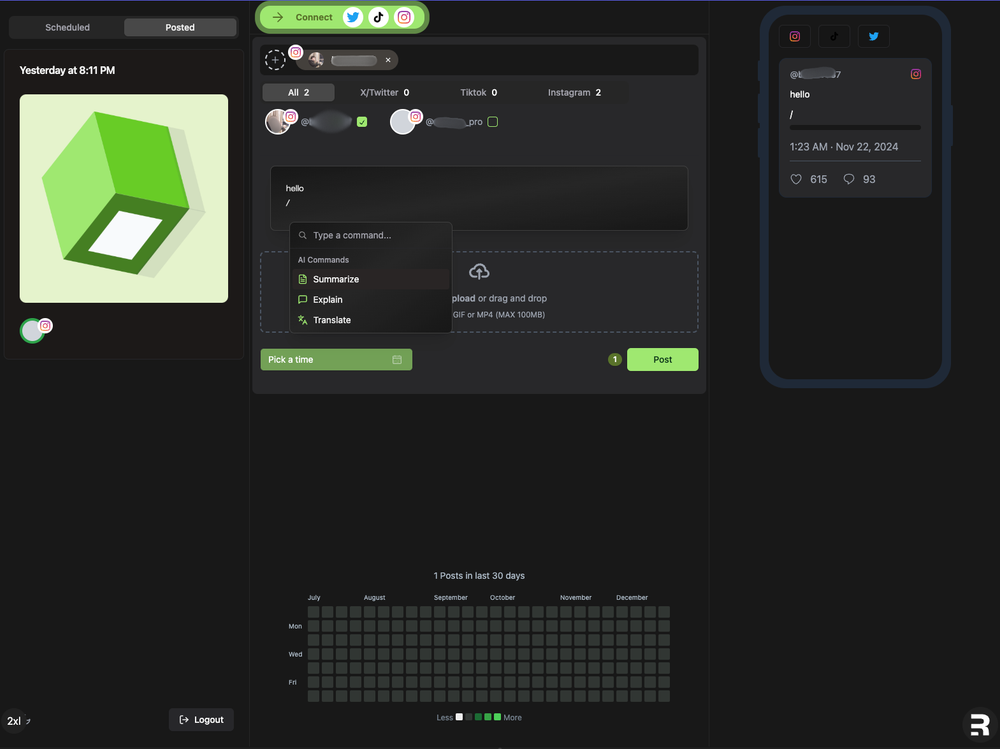Enable the second account ending in pro
The image size is (1000, 749).
(492, 120)
